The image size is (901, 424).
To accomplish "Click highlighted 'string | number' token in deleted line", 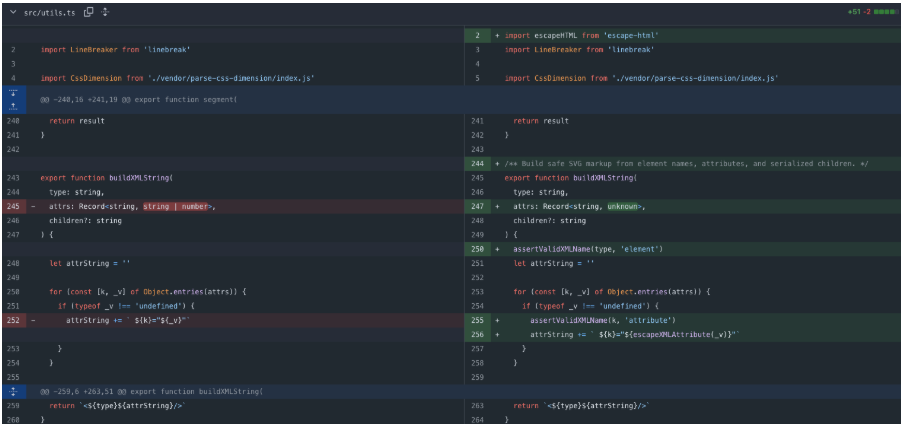I will (175, 206).
